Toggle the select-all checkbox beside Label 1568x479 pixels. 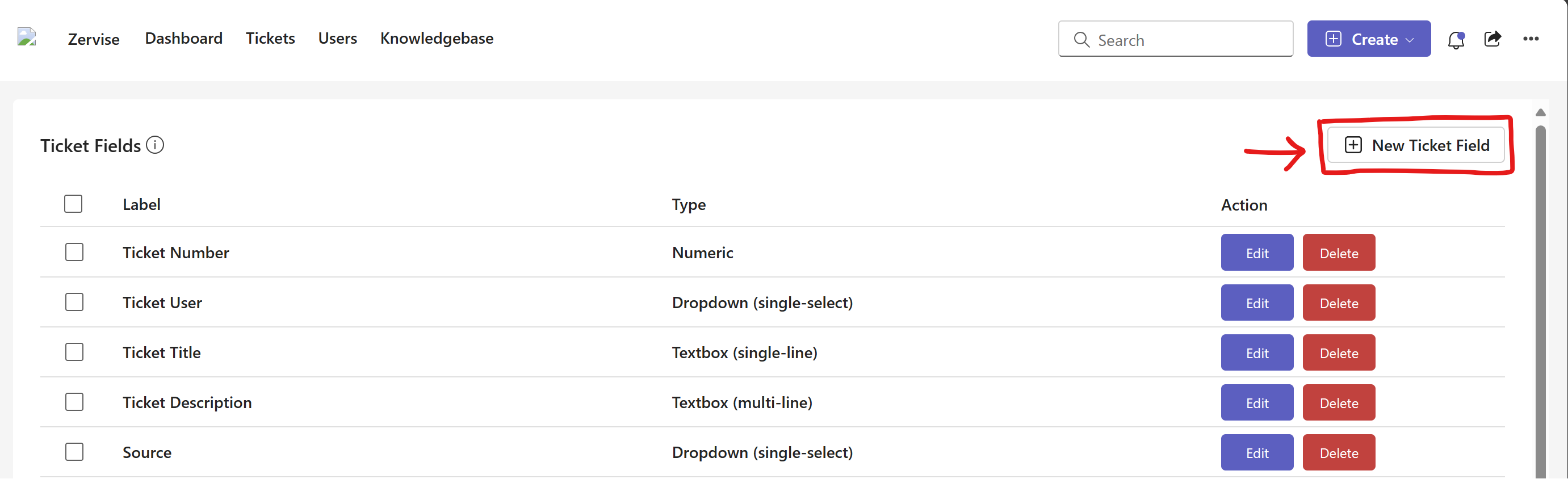[x=73, y=204]
